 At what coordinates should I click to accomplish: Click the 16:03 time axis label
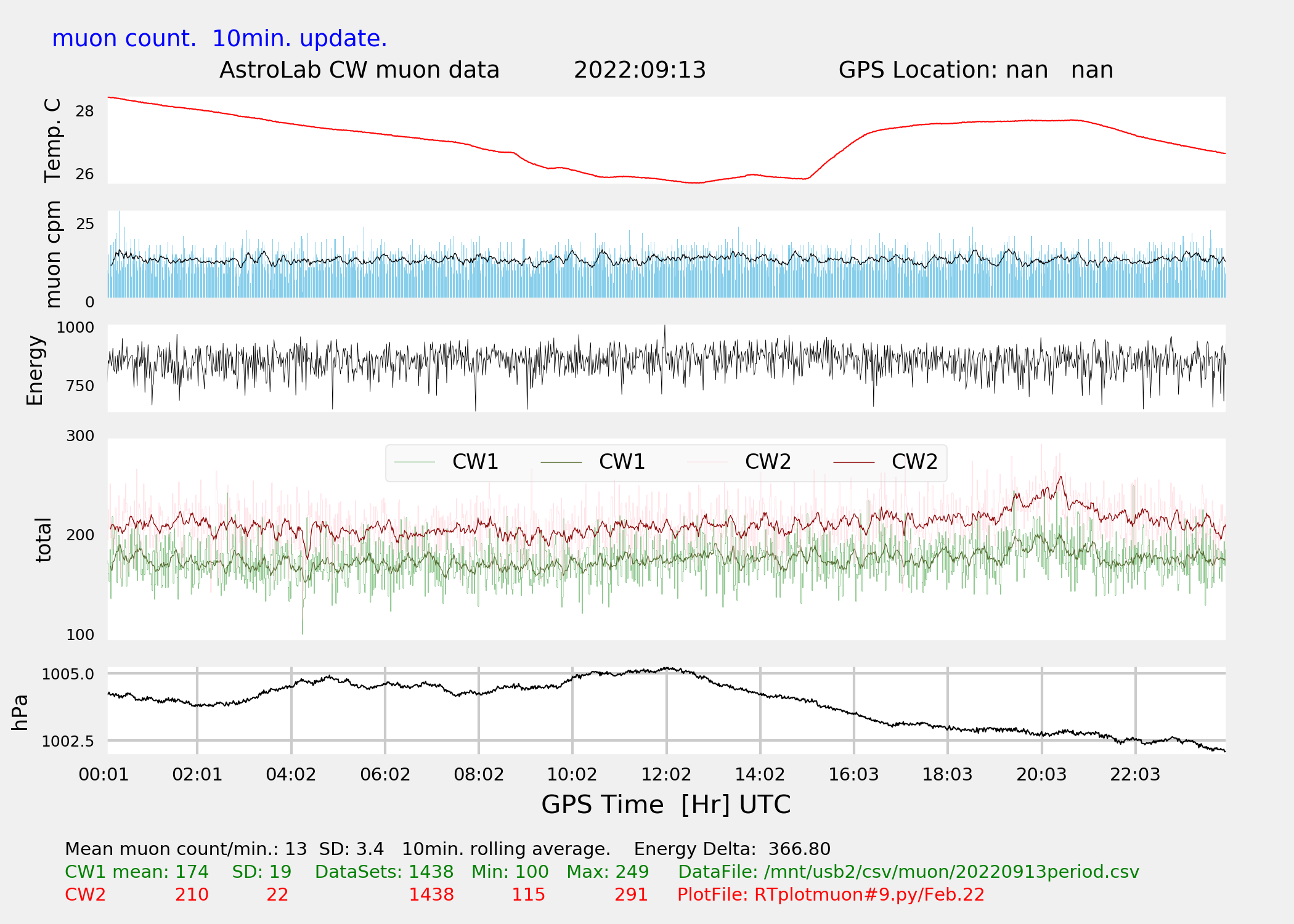[853, 775]
